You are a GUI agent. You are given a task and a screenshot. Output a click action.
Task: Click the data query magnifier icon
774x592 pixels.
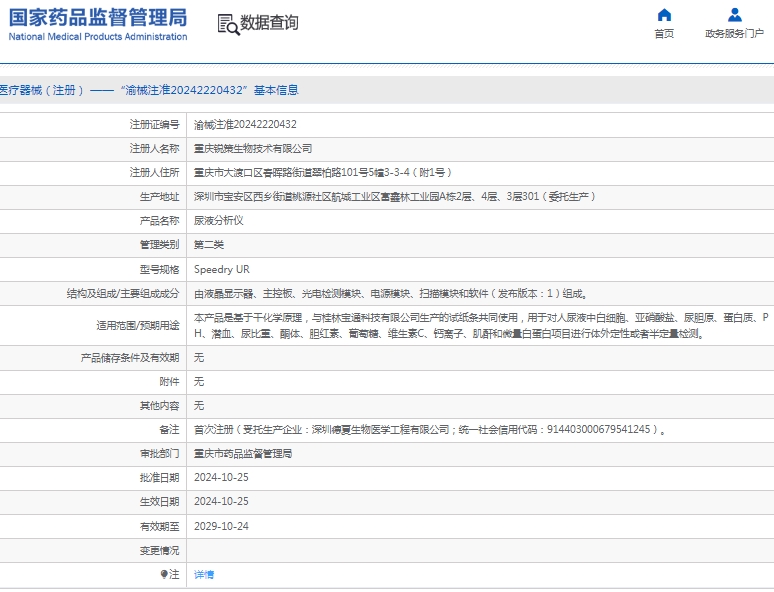point(229,24)
